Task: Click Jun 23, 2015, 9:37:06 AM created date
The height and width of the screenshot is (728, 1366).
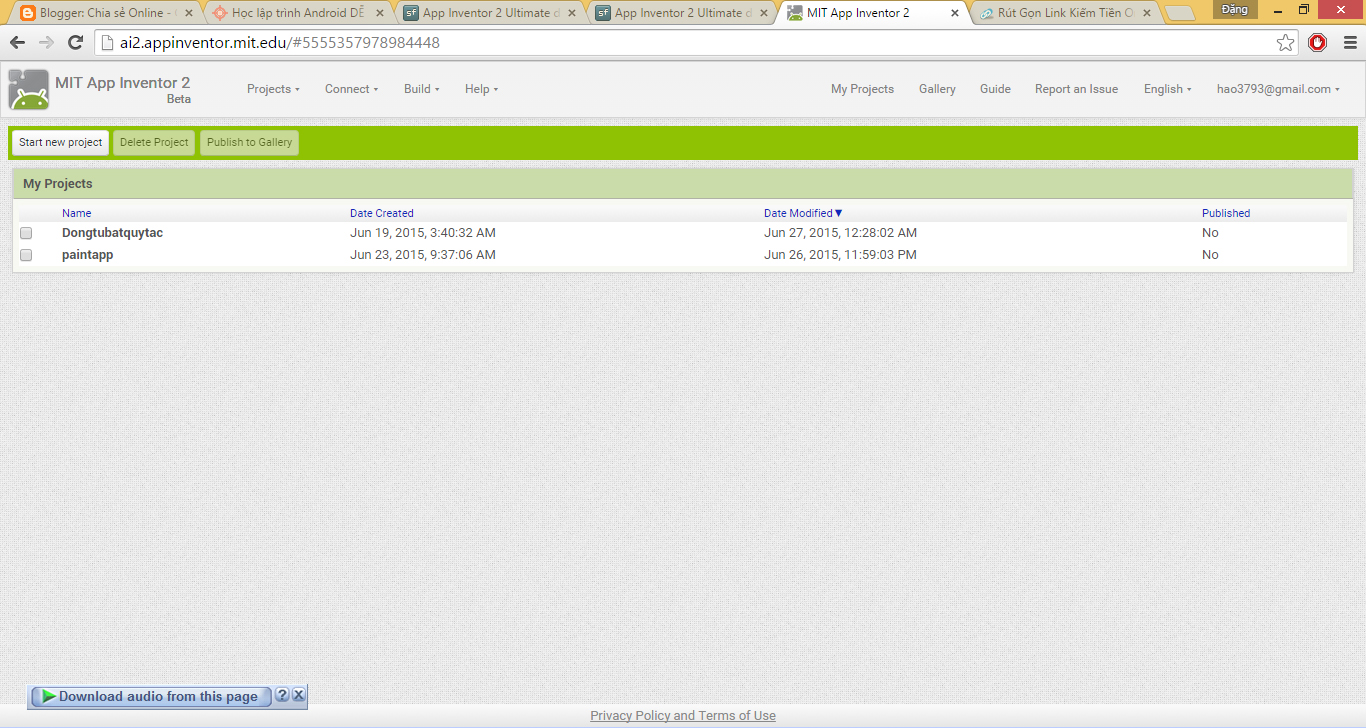Action: click(423, 255)
